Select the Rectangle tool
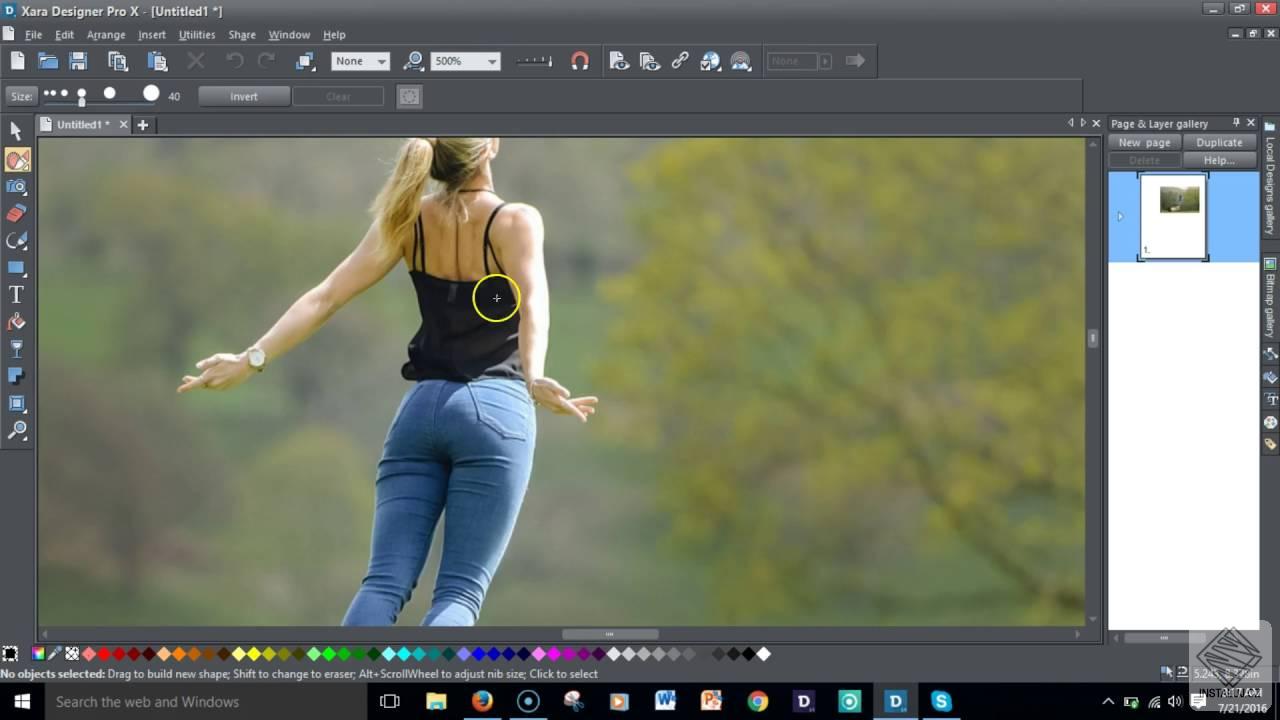Viewport: 1280px width, 720px height. tap(16, 267)
